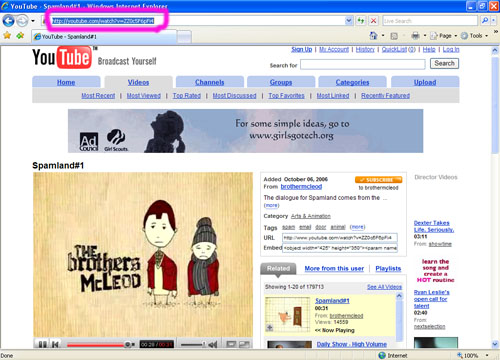
Task: Click the Arts & Animation category link
Action: point(311,216)
